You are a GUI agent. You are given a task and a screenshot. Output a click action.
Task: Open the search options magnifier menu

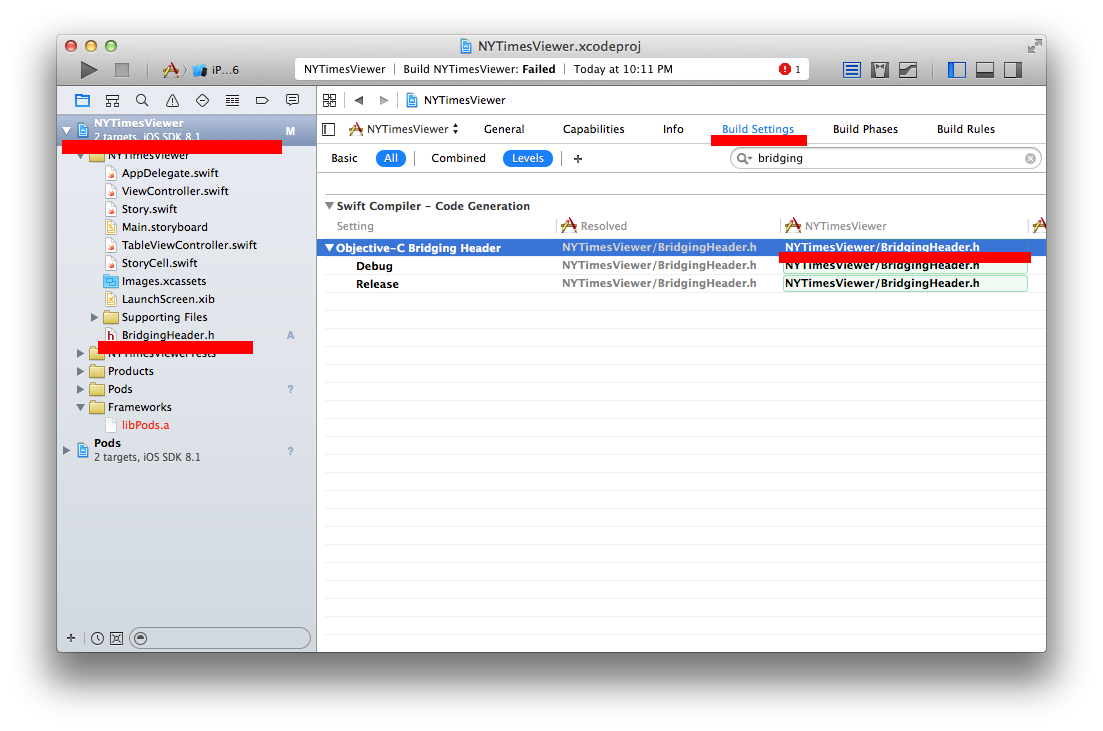point(744,158)
